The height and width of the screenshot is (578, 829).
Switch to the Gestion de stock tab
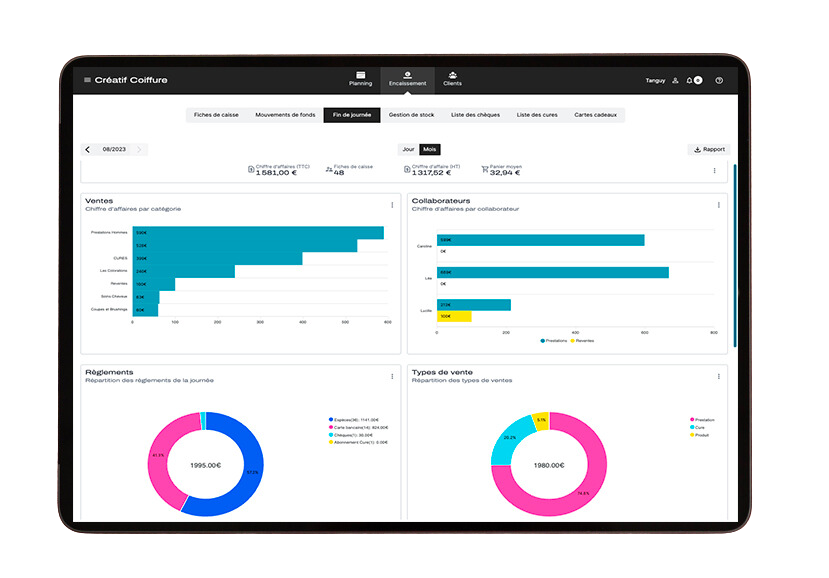click(410, 115)
